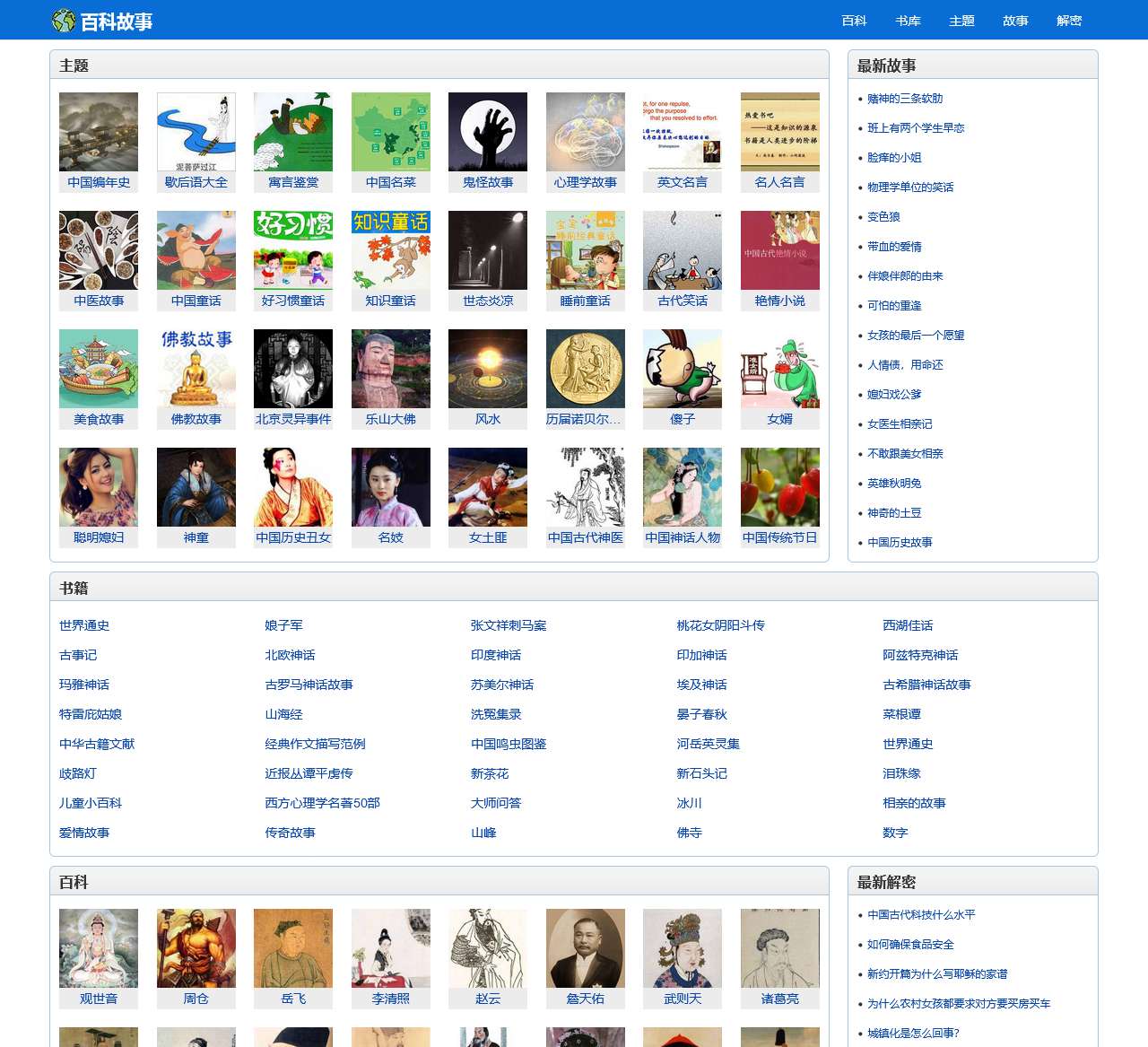Open the story 物理学单位的笑话
1148x1047 pixels.
910,188
